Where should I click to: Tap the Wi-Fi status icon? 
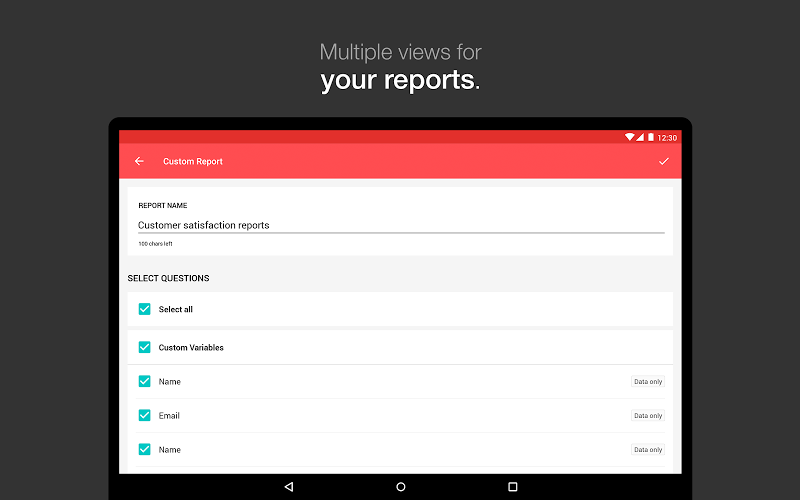(x=630, y=137)
